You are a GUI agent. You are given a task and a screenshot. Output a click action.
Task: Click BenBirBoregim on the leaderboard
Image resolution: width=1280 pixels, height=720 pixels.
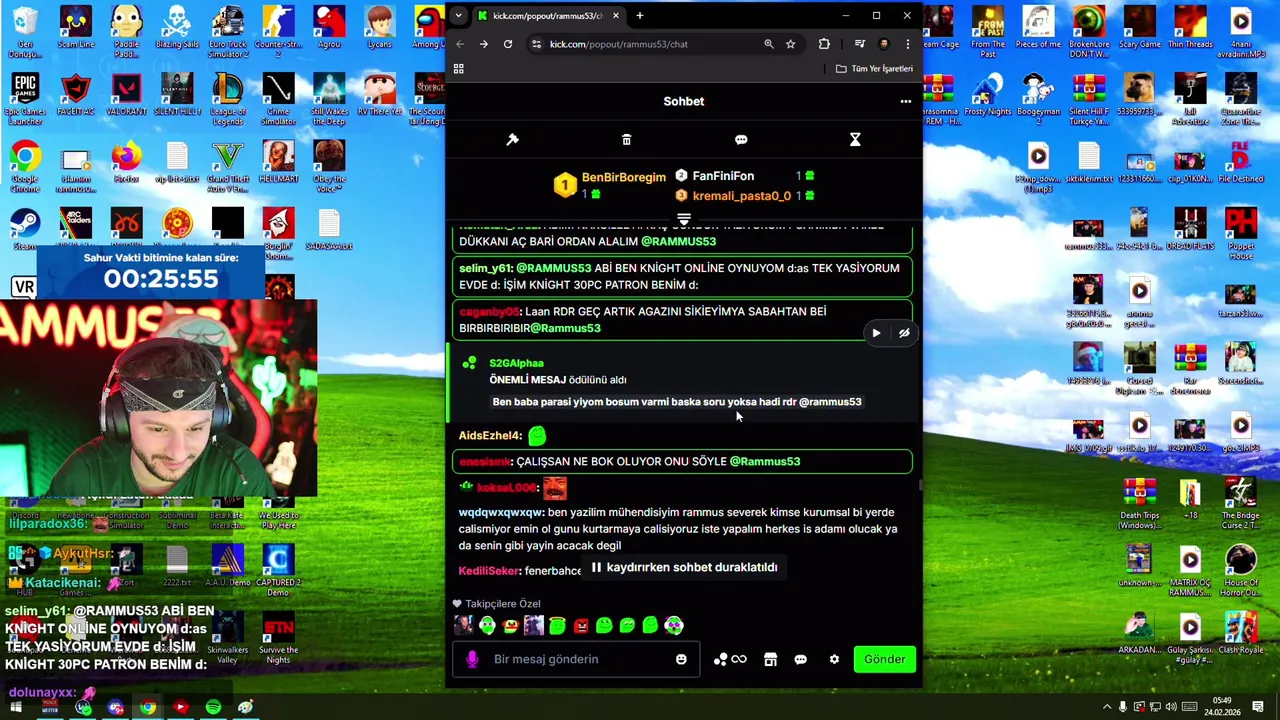623,177
